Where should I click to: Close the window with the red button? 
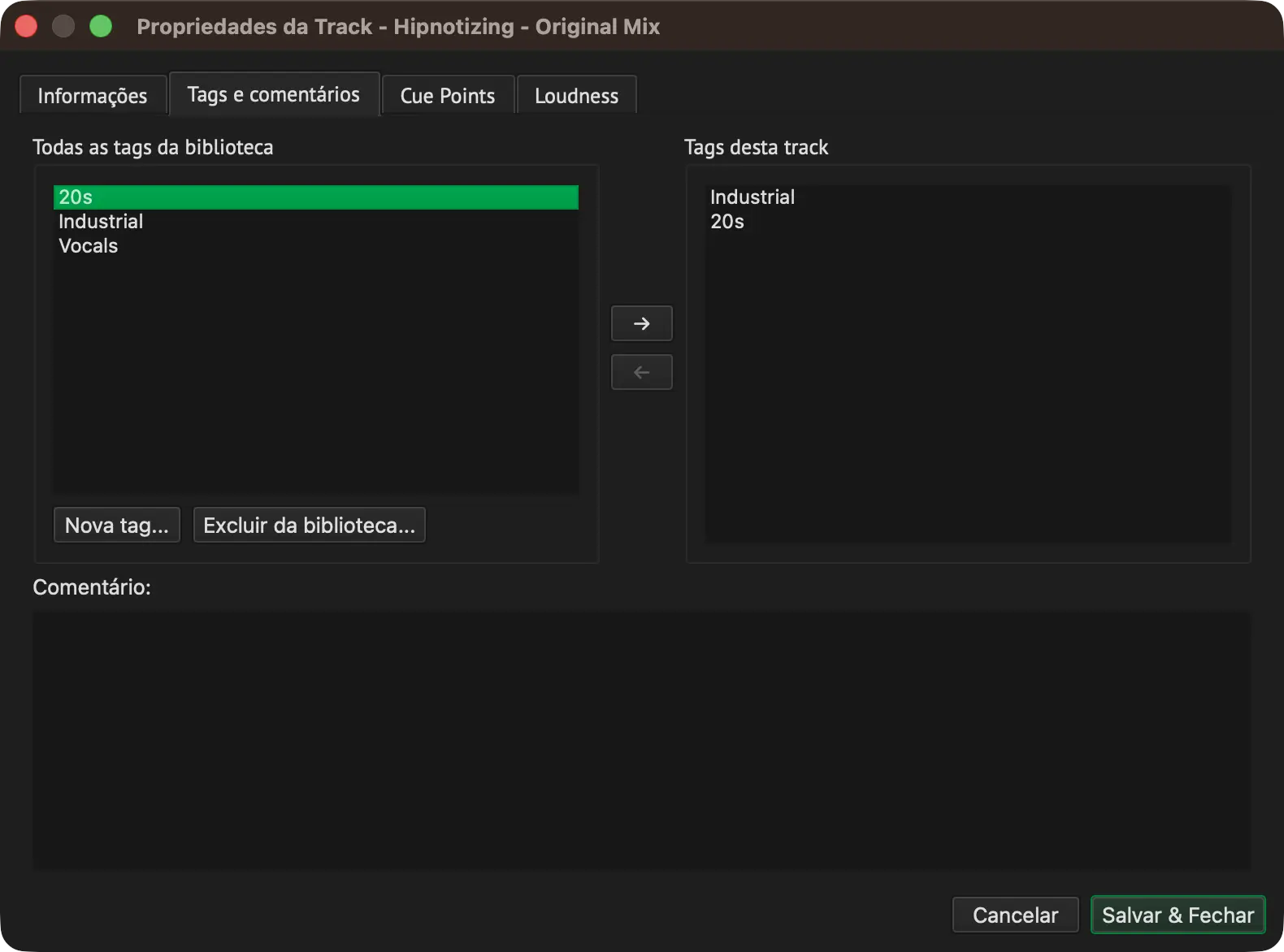(x=26, y=26)
